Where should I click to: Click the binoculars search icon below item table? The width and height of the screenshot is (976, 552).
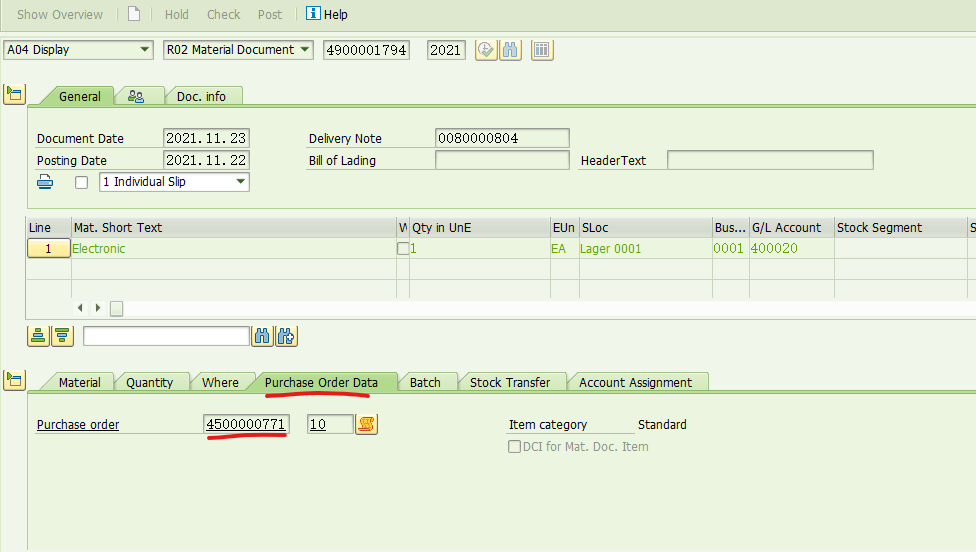pyautogui.click(x=262, y=336)
